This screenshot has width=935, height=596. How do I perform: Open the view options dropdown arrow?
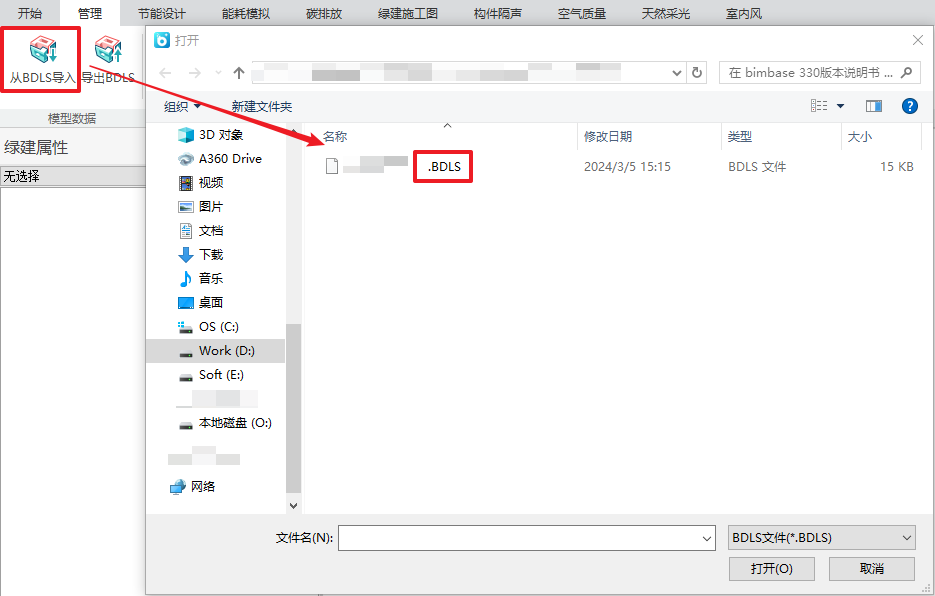(x=840, y=106)
